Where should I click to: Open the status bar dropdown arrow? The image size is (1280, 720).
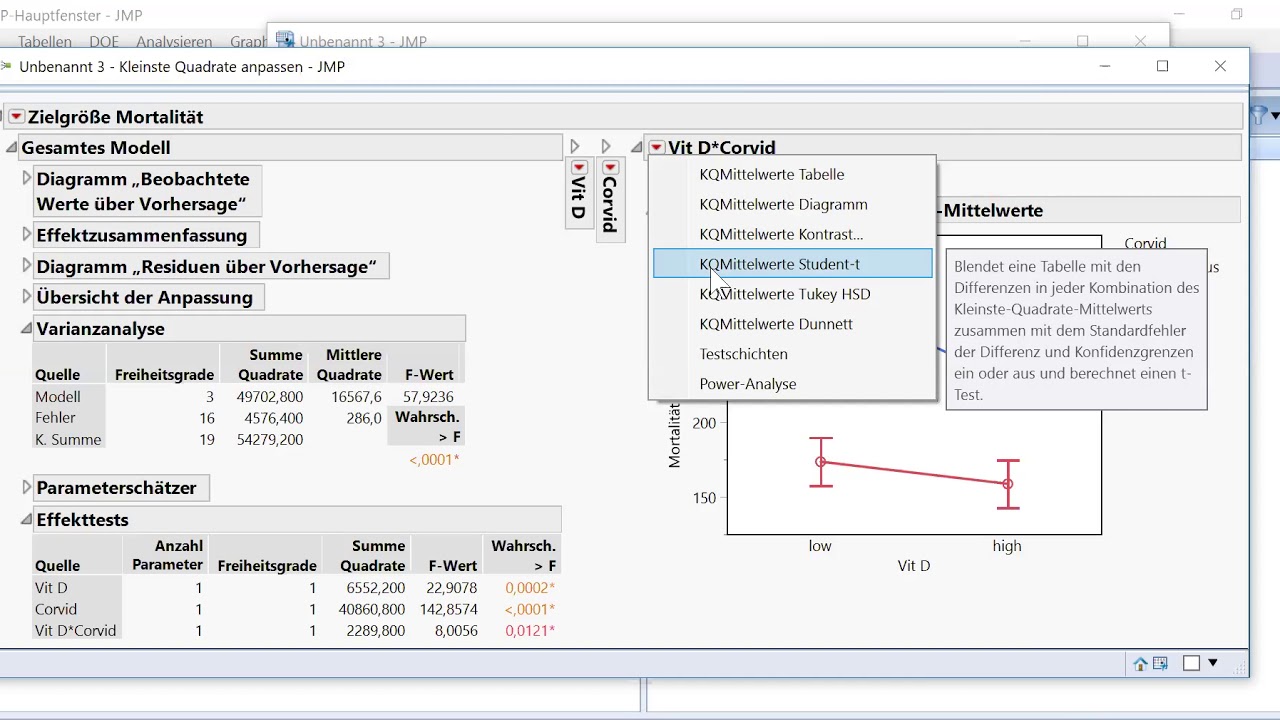click(1213, 663)
